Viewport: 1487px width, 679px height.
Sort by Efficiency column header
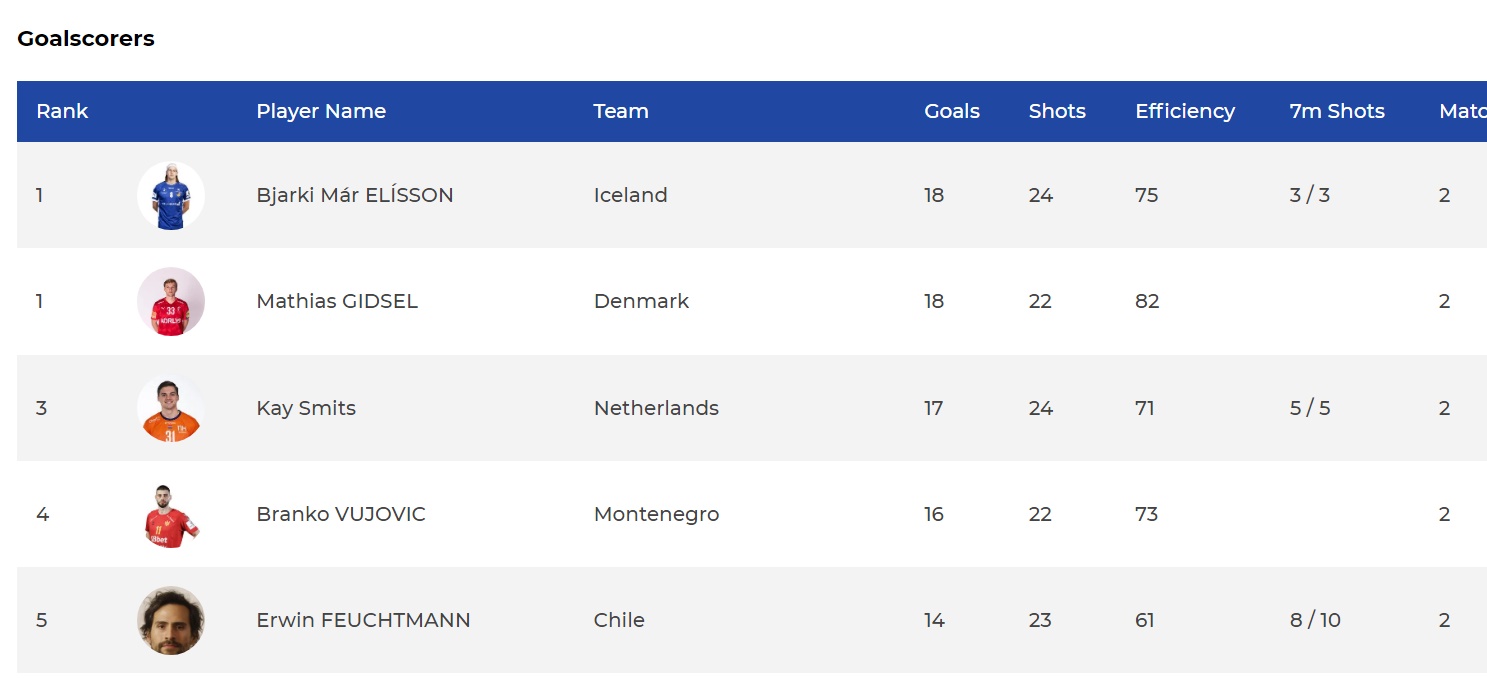1185,111
